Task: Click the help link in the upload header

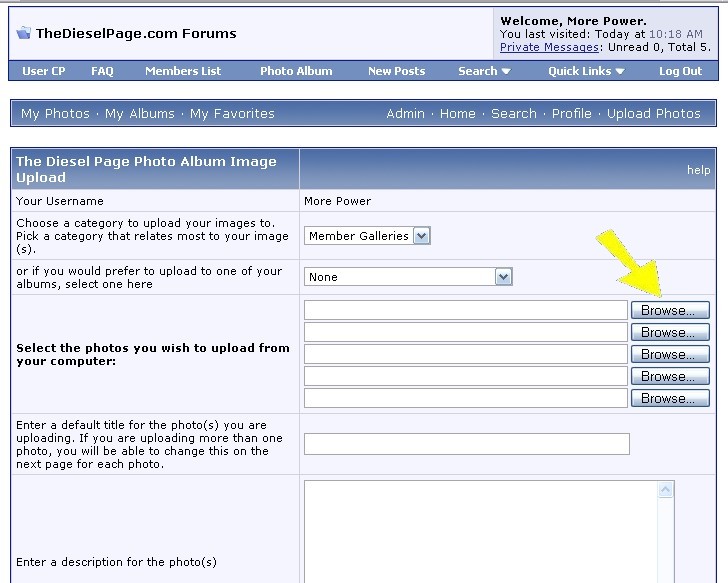Action: pyautogui.click(x=698, y=170)
